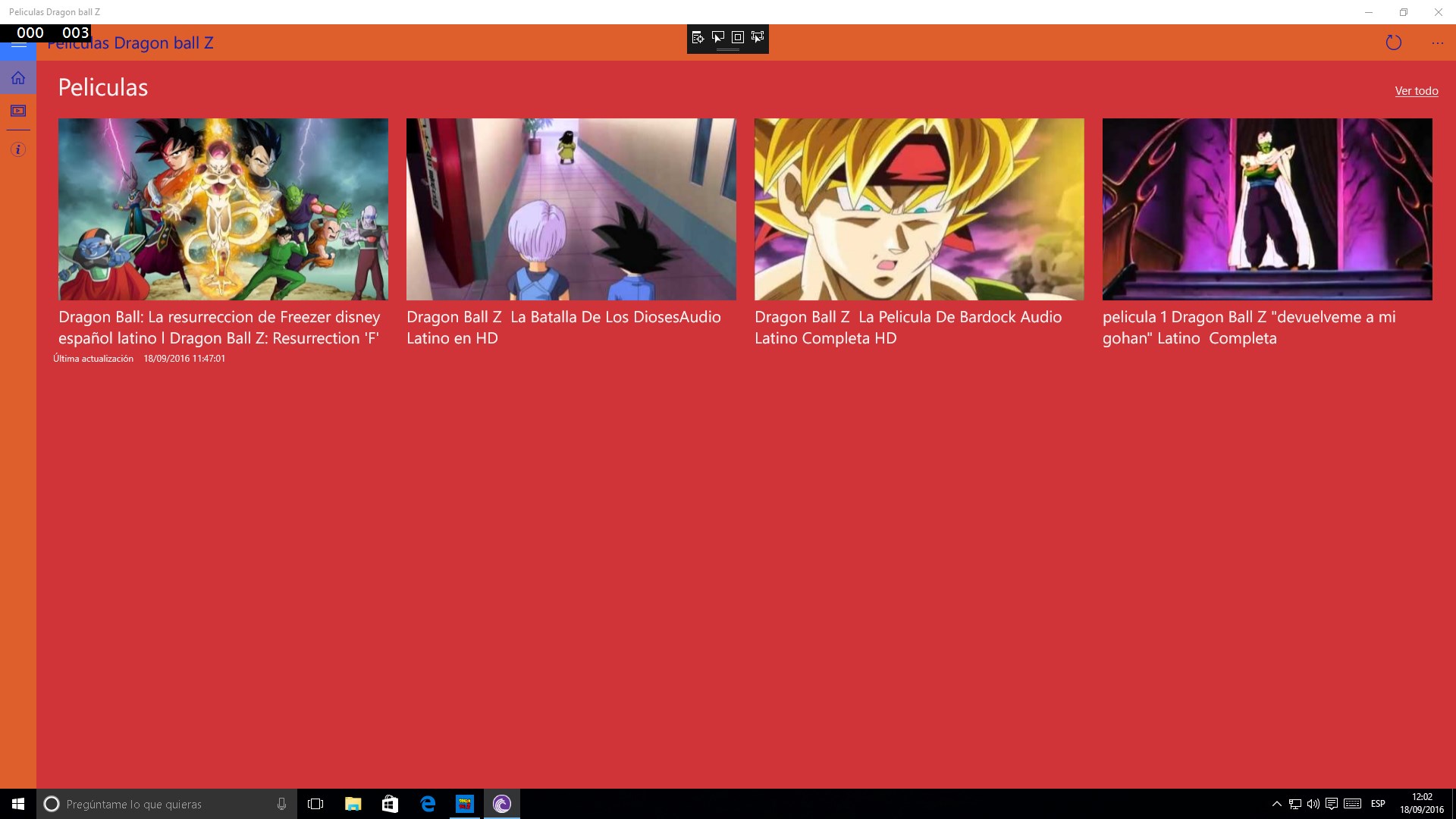Open the Windows Store from taskbar
Image resolution: width=1456 pixels, height=819 pixels.
390,804
